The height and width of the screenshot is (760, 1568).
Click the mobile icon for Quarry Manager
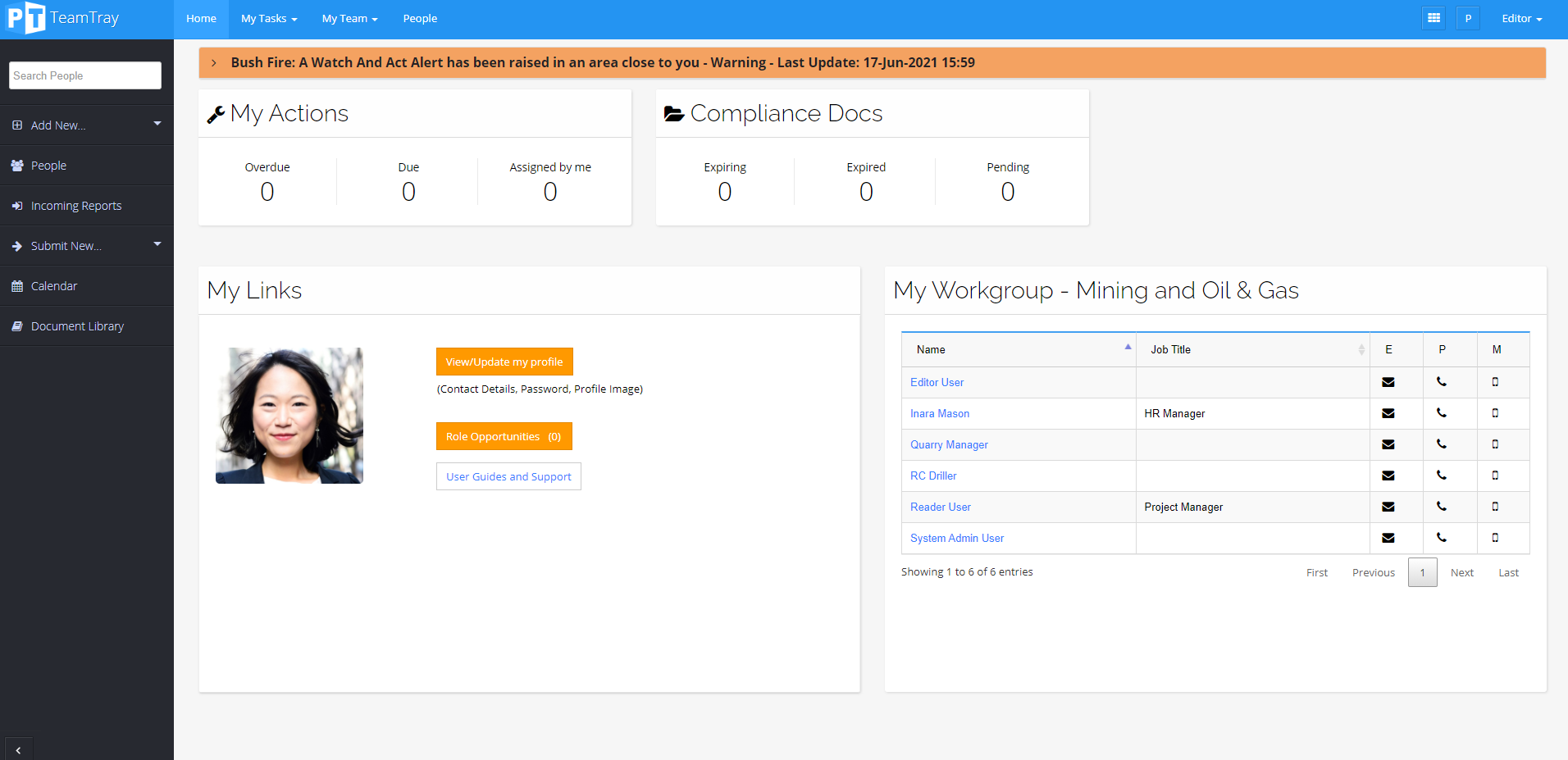click(x=1496, y=444)
